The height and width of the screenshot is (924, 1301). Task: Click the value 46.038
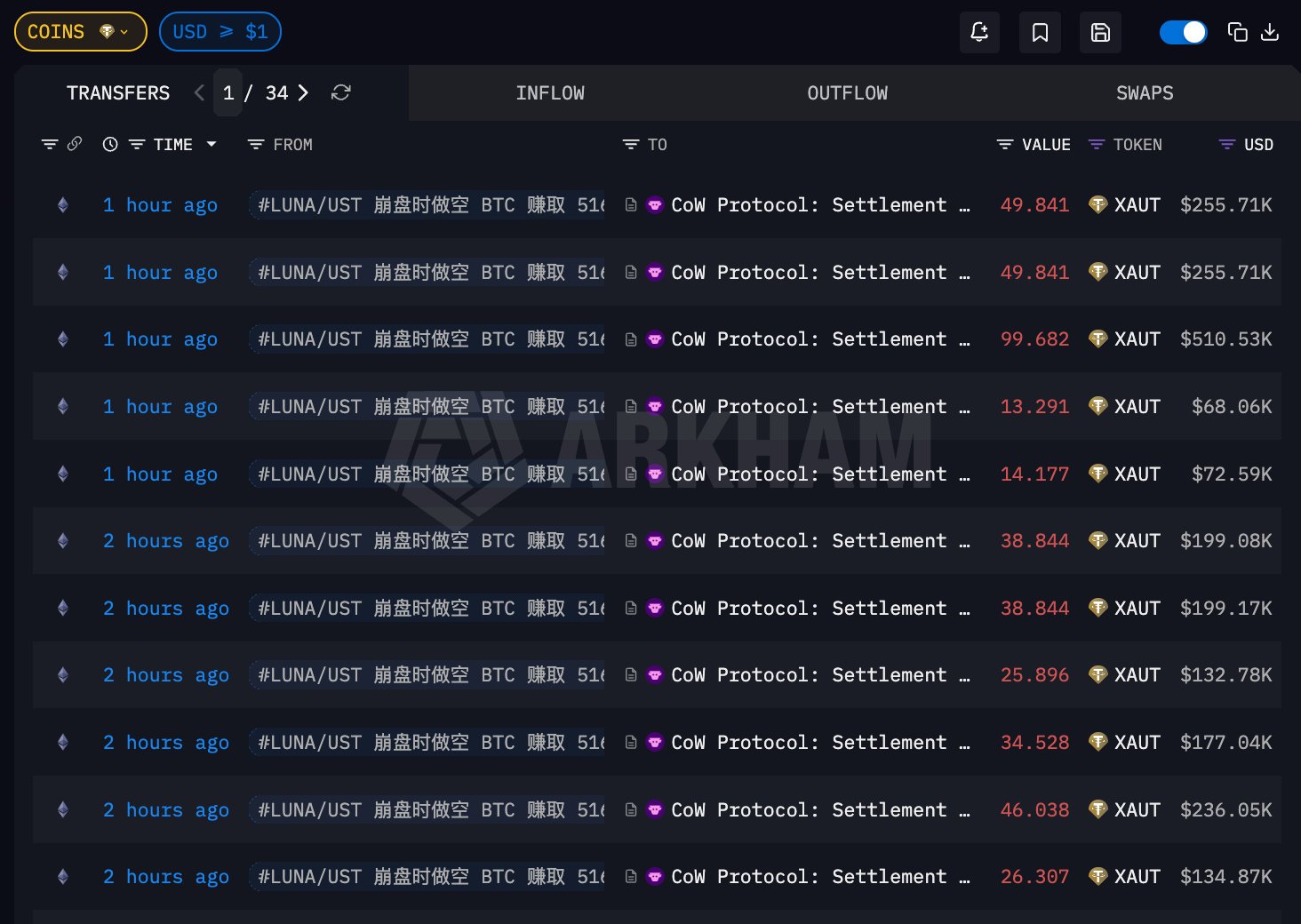(1034, 810)
